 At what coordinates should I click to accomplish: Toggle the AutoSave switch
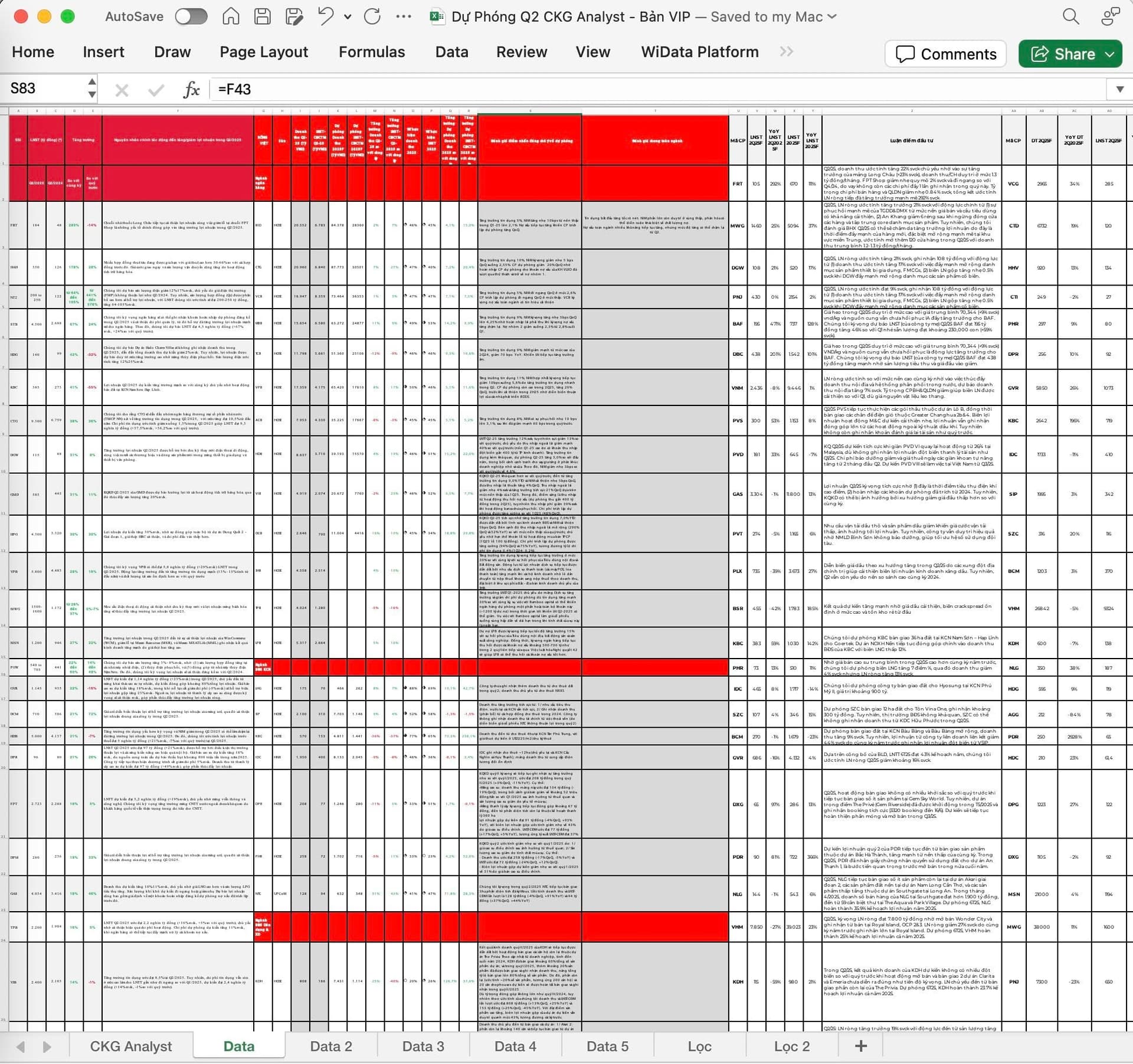(x=191, y=17)
